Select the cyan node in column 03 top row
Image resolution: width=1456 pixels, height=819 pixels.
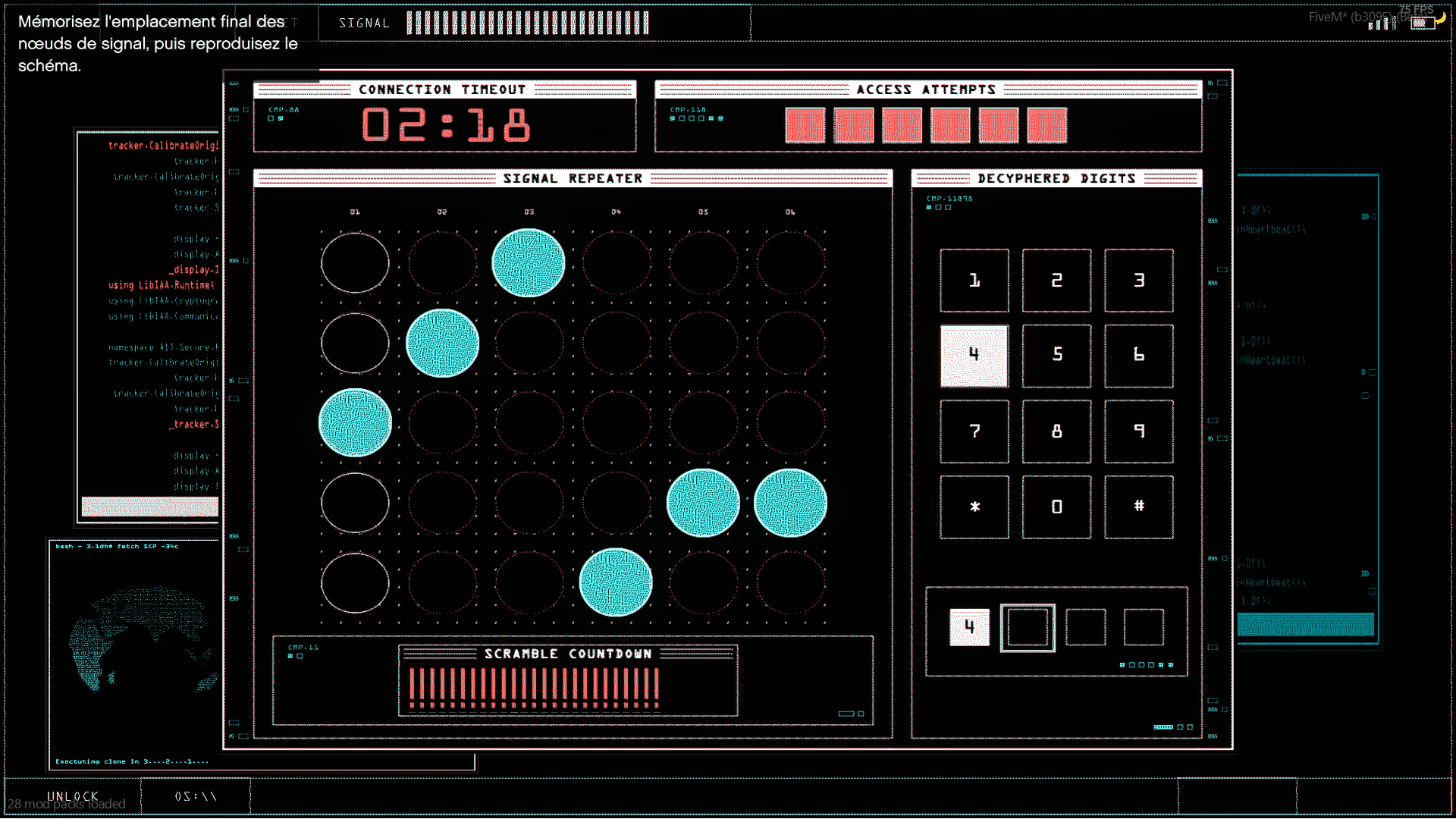pyautogui.click(x=529, y=263)
